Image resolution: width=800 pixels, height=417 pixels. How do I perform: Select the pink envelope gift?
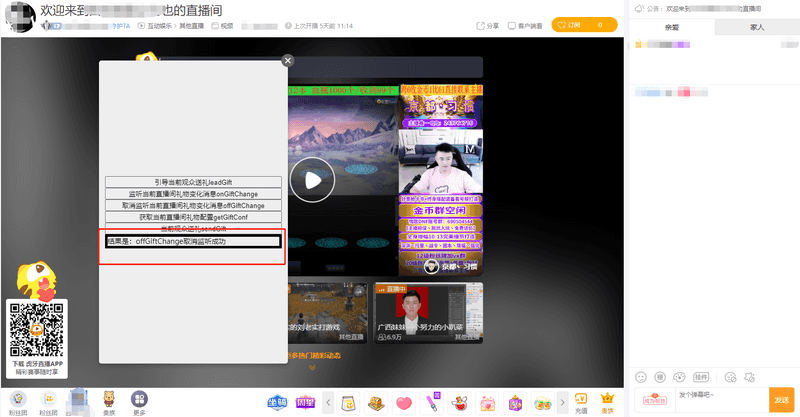(487, 403)
